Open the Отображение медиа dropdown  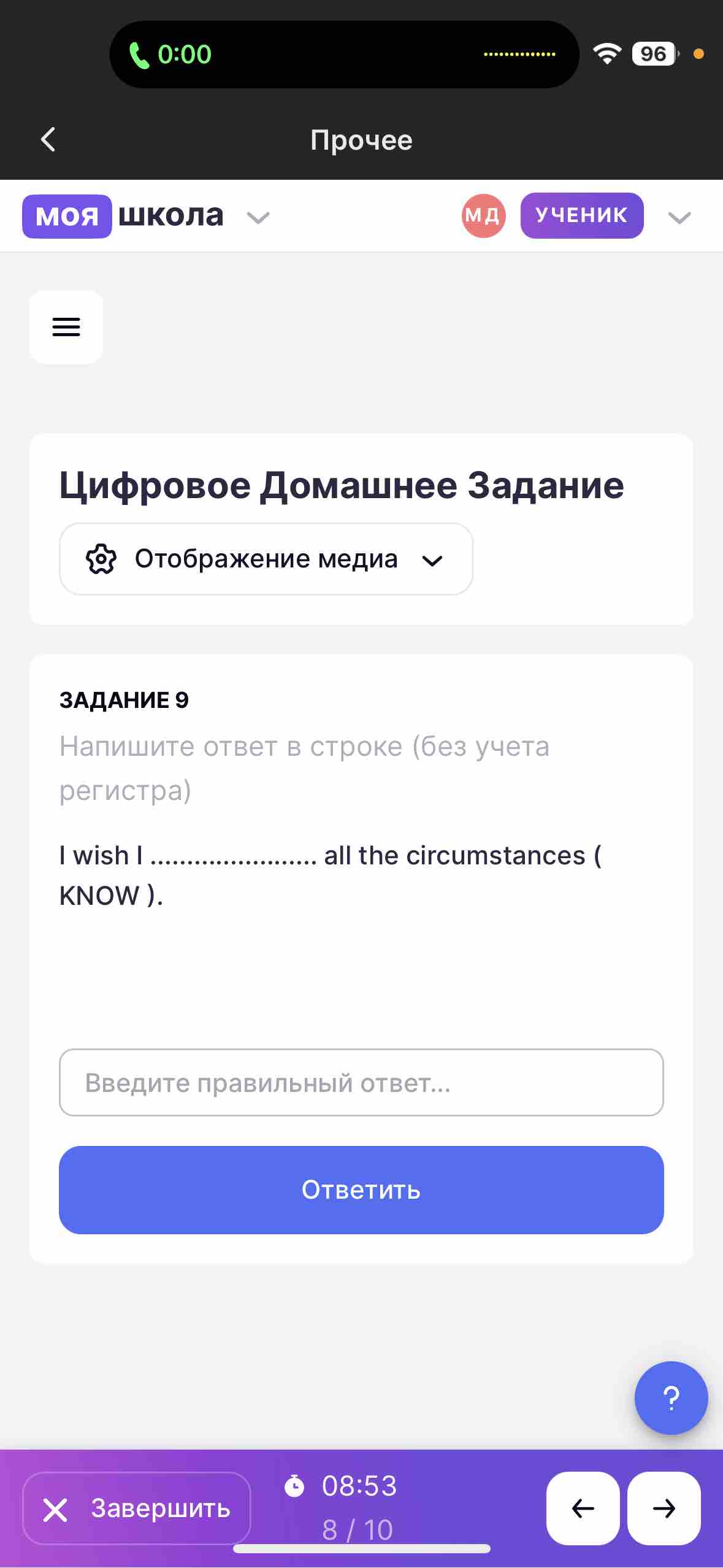266,559
